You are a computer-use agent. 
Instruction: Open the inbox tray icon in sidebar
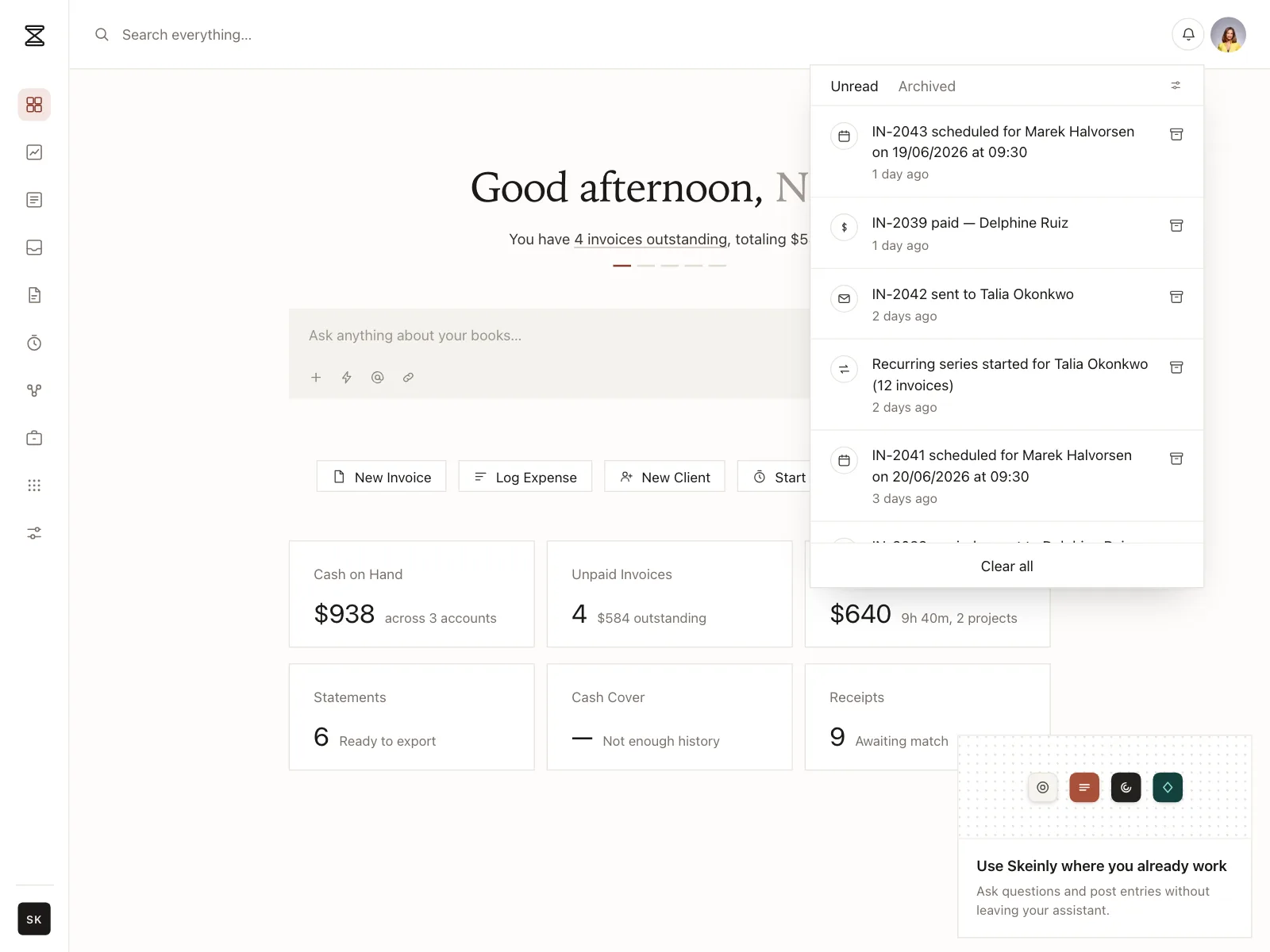[34, 248]
